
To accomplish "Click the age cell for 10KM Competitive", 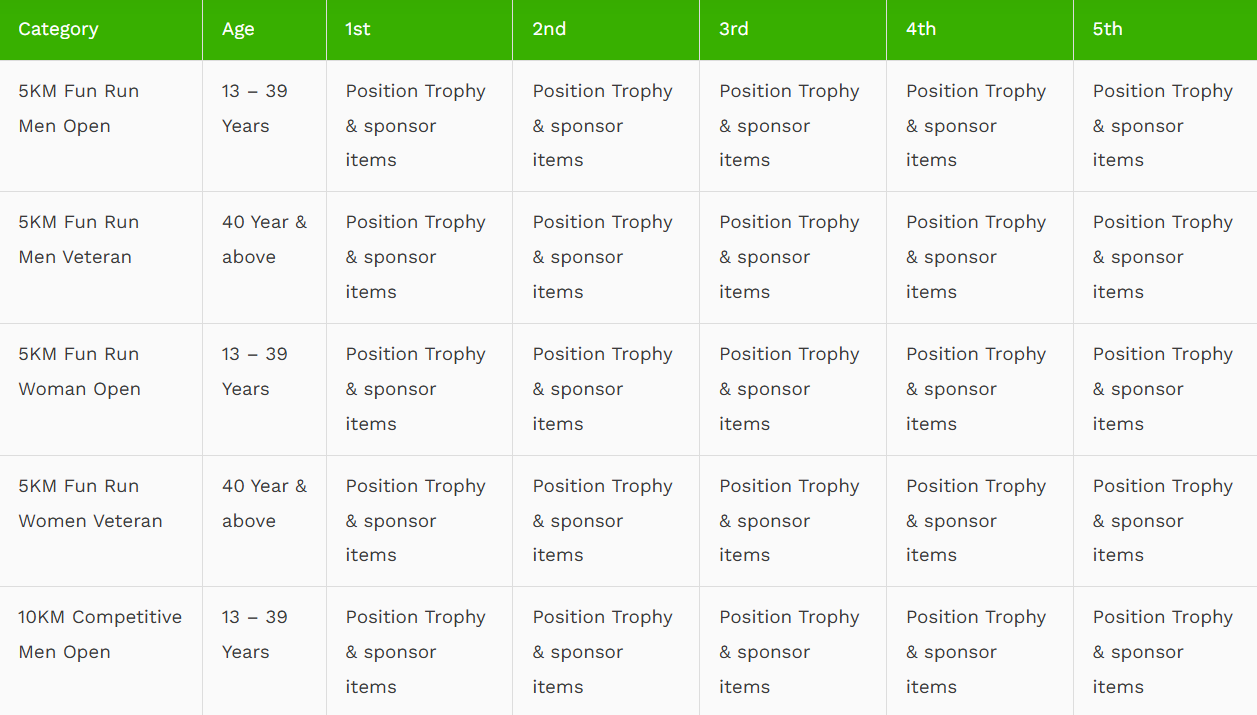I will pos(254,634).
